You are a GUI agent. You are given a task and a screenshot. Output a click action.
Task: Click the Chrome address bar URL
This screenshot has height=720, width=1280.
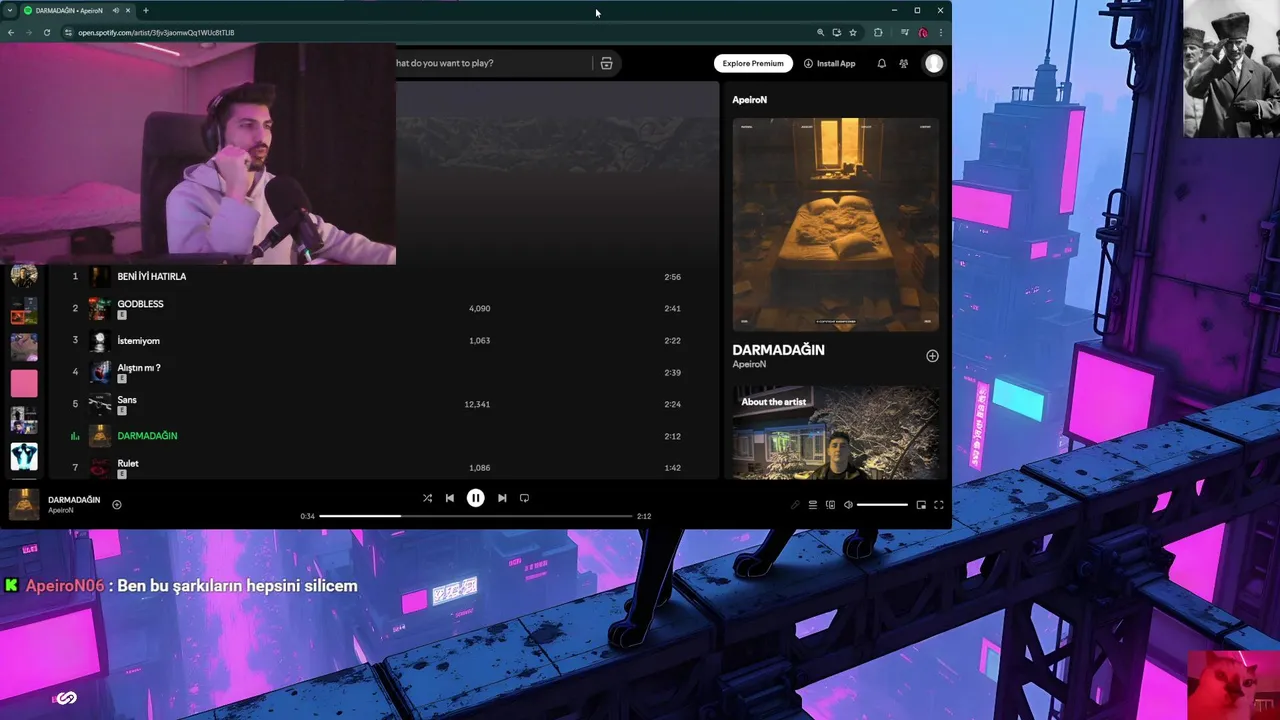pos(156,33)
